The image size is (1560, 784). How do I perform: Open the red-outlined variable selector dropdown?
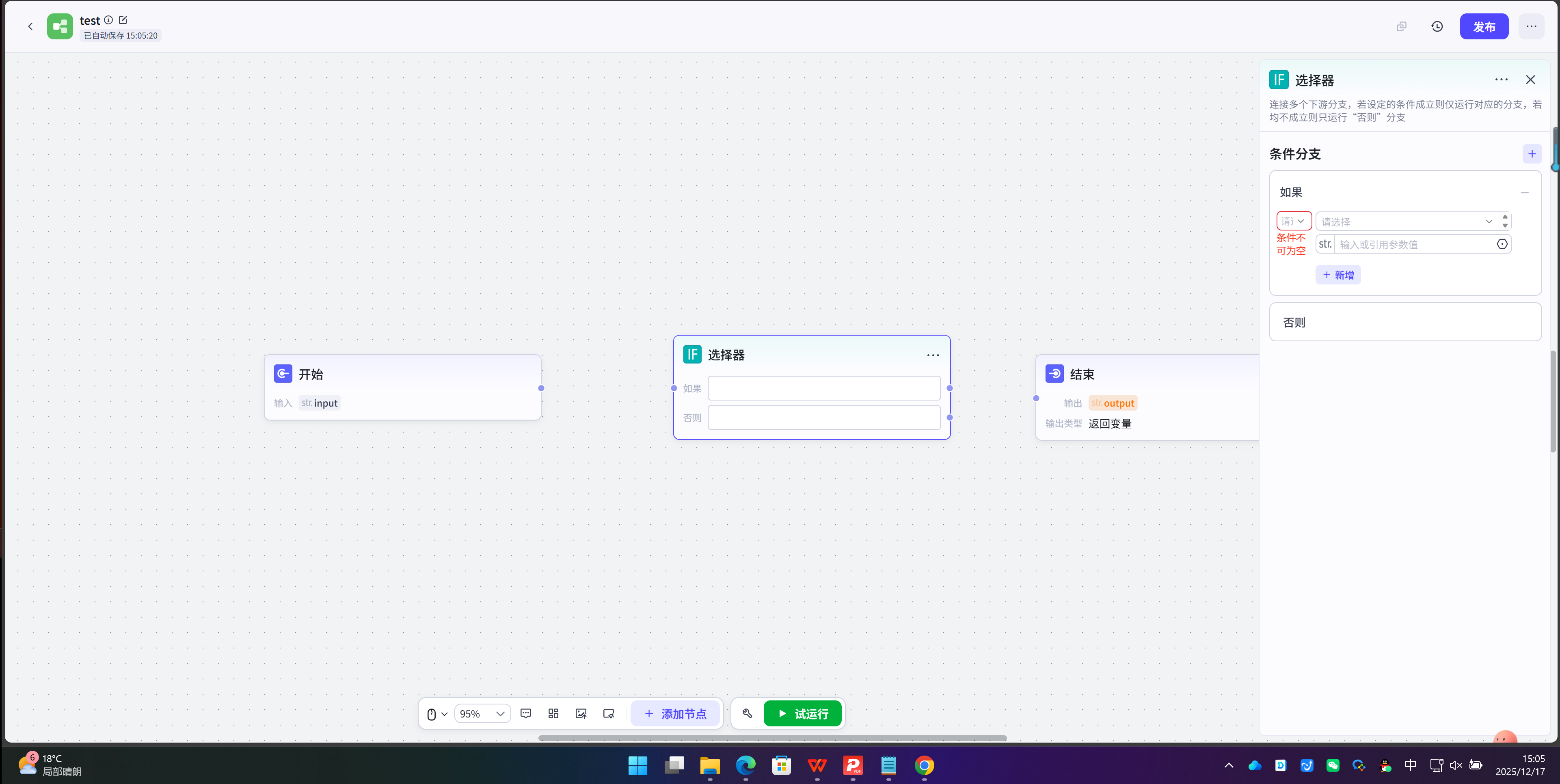click(1294, 221)
